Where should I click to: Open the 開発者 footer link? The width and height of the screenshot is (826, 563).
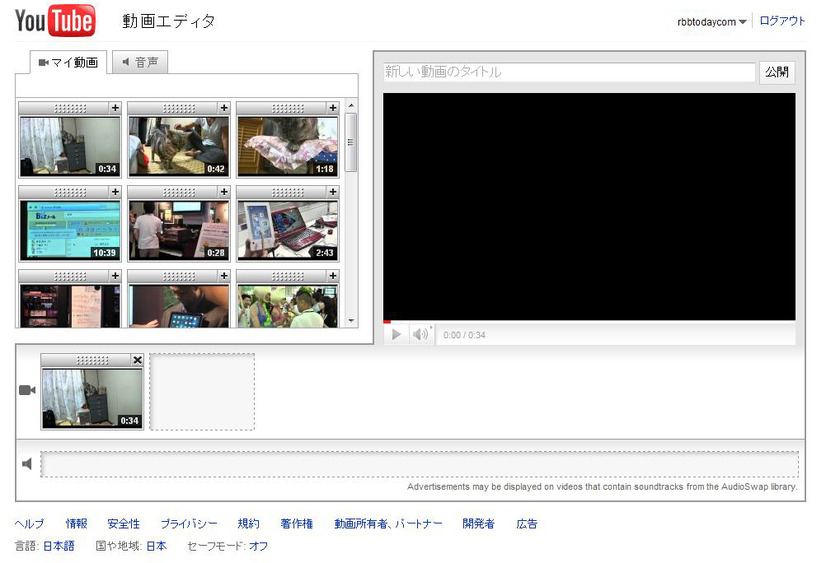tap(478, 524)
